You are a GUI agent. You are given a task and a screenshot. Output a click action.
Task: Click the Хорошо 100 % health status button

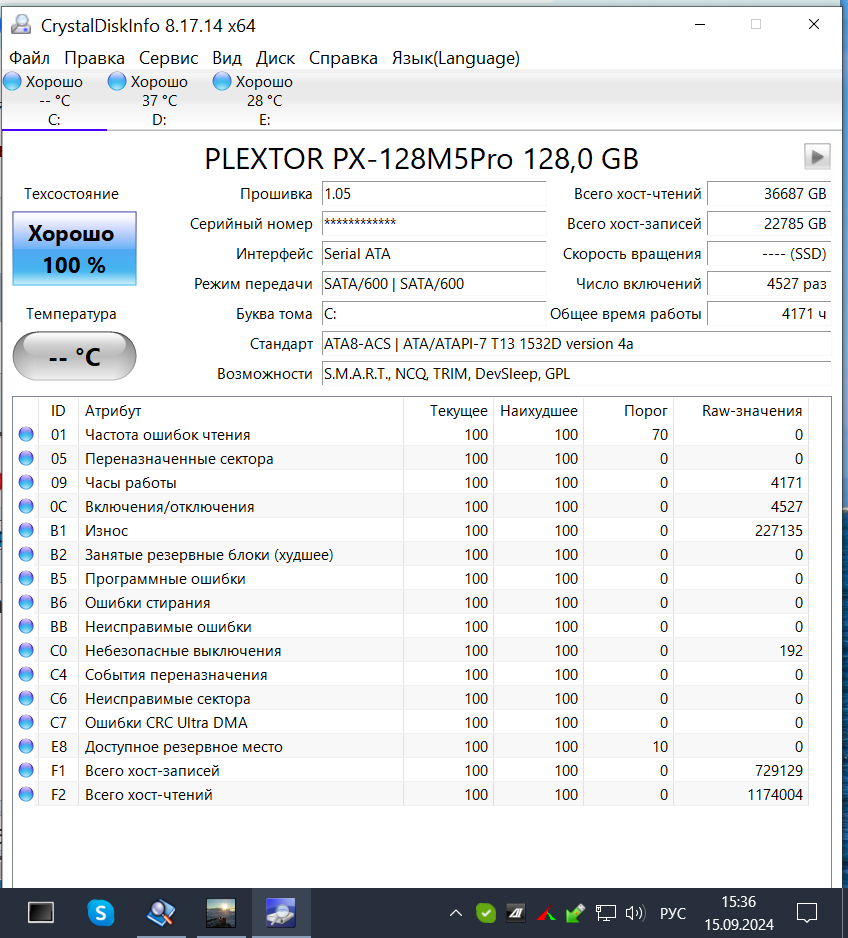[75, 248]
